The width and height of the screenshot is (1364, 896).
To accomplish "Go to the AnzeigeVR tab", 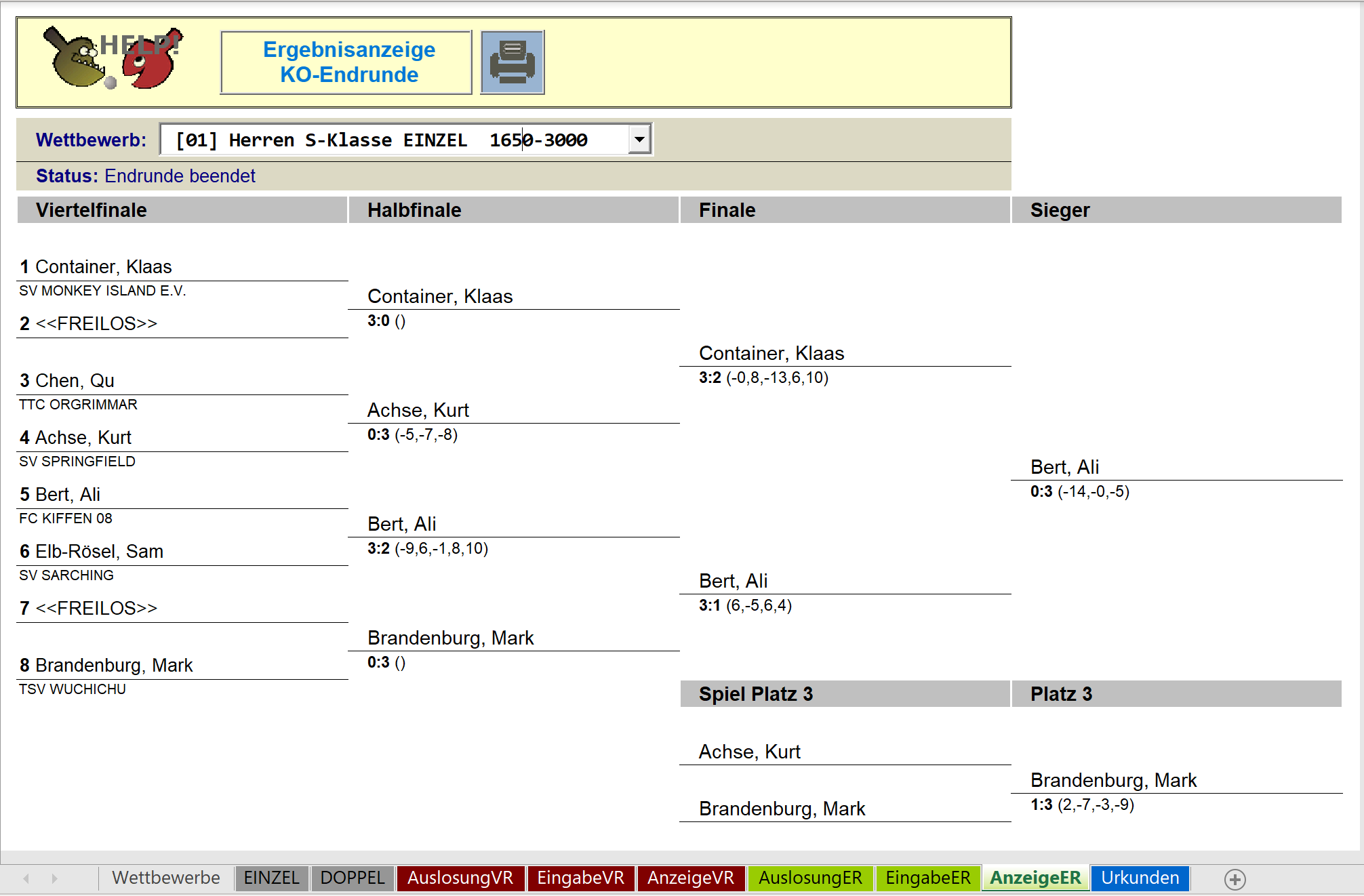I will pyautogui.click(x=690, y=878).
